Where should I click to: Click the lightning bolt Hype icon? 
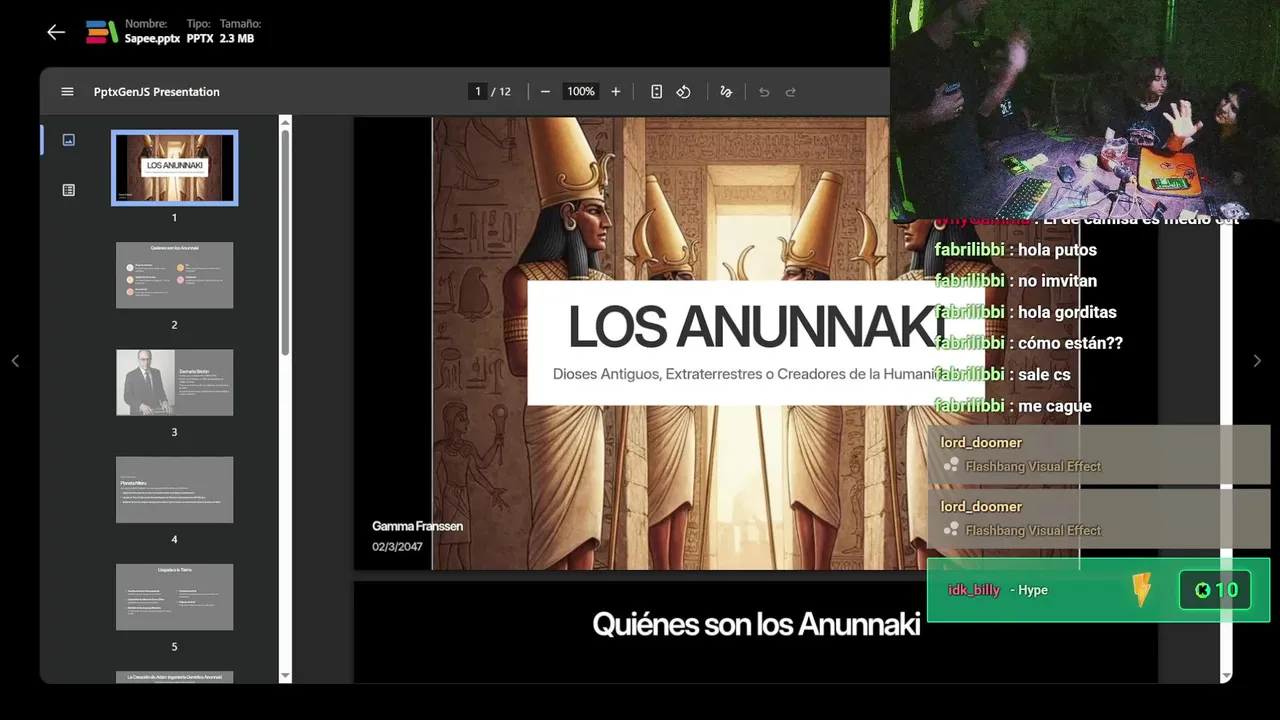[x=1141, y=590]
